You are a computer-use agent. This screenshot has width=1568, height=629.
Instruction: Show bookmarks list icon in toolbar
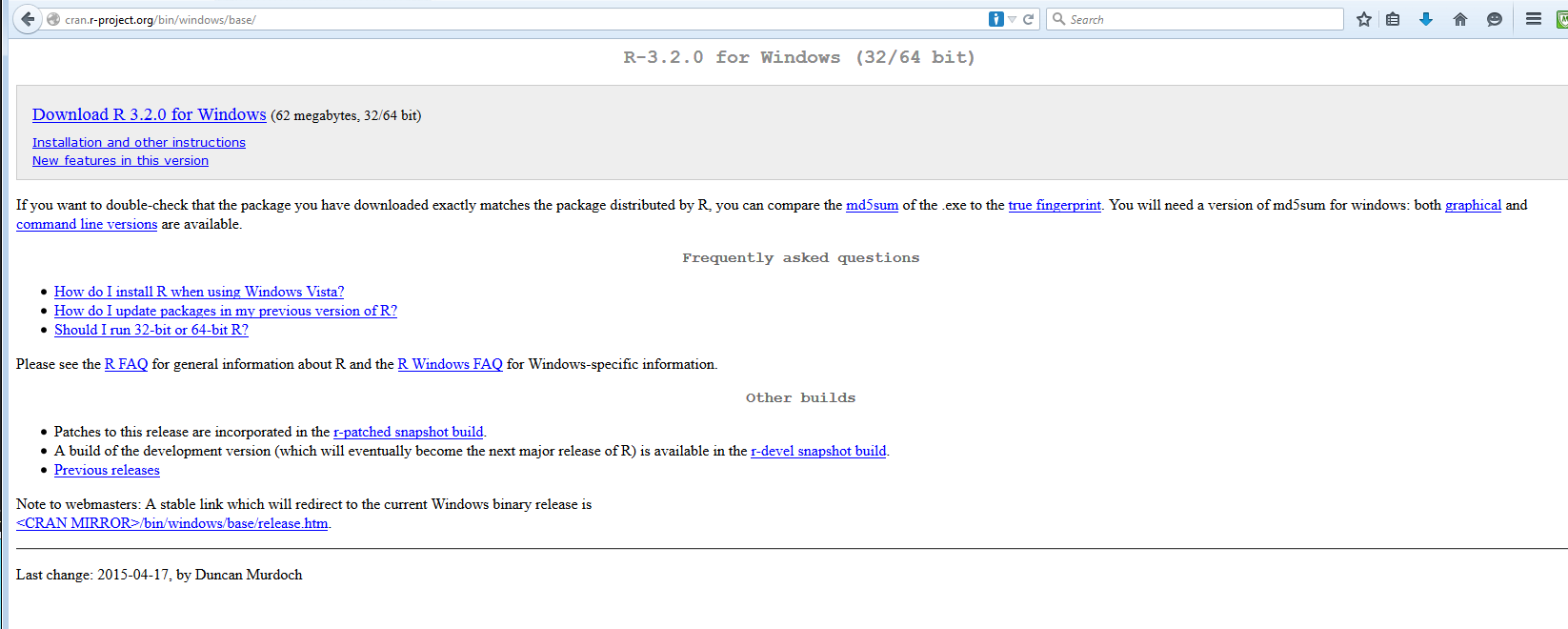[x=1393, y=19]
